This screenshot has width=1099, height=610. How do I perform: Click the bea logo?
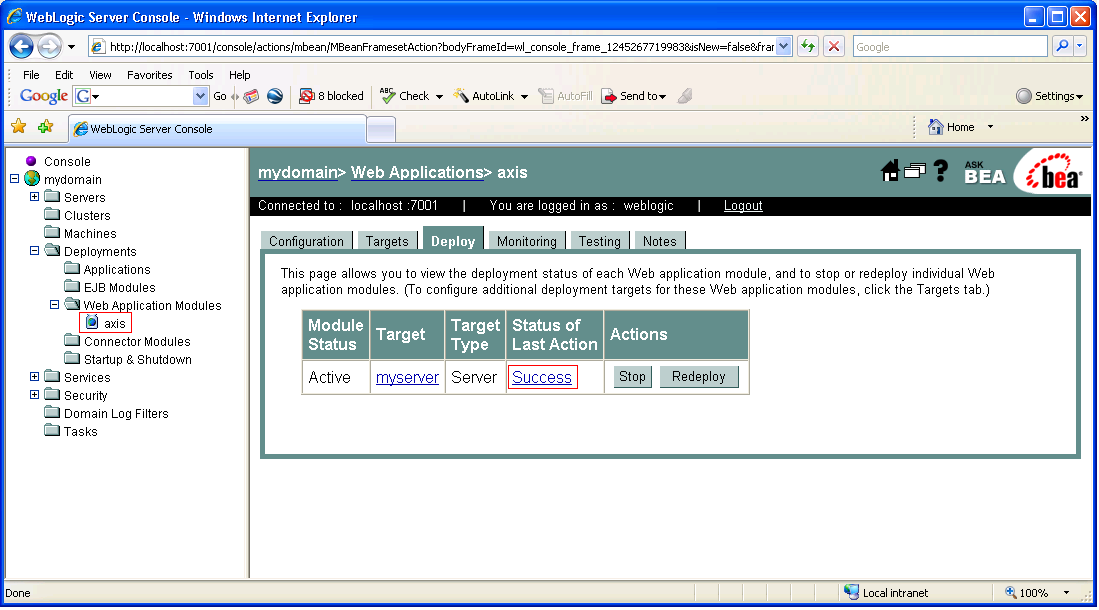[x=1053, y=172]
